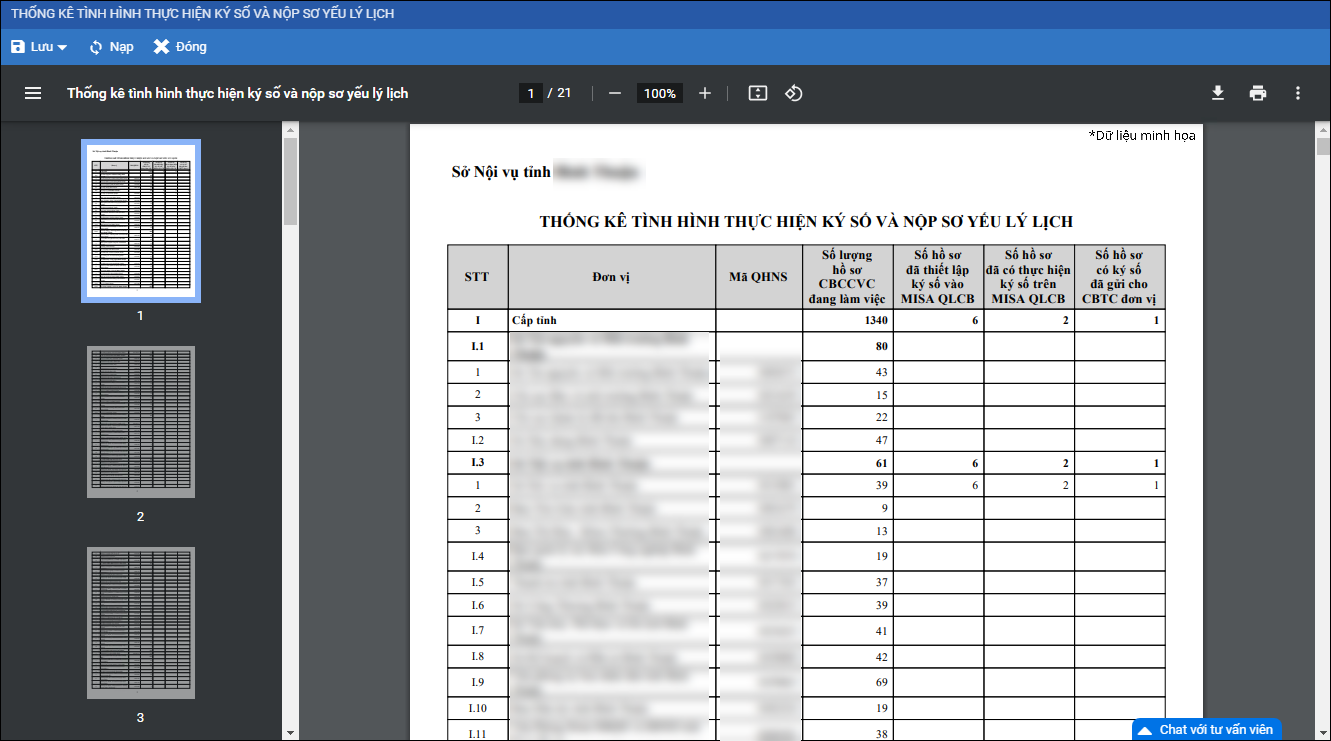Image resolution: width=1331 pixels, height=741 pixels.
Task: Open the PDF viewer more actions menu
Action: click(x=1298, y=93)
